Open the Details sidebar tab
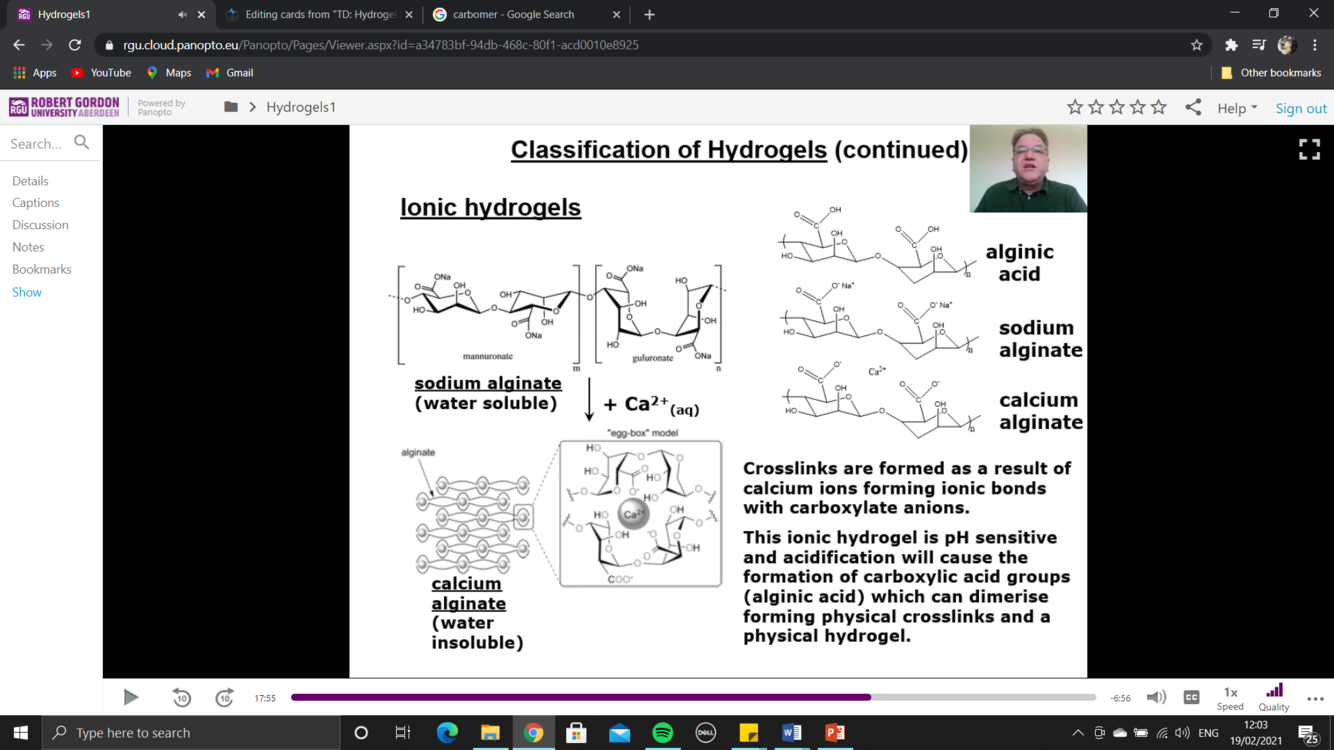Image resolution: width=1334 pixels, height=750 pixels. pos(30,181)
